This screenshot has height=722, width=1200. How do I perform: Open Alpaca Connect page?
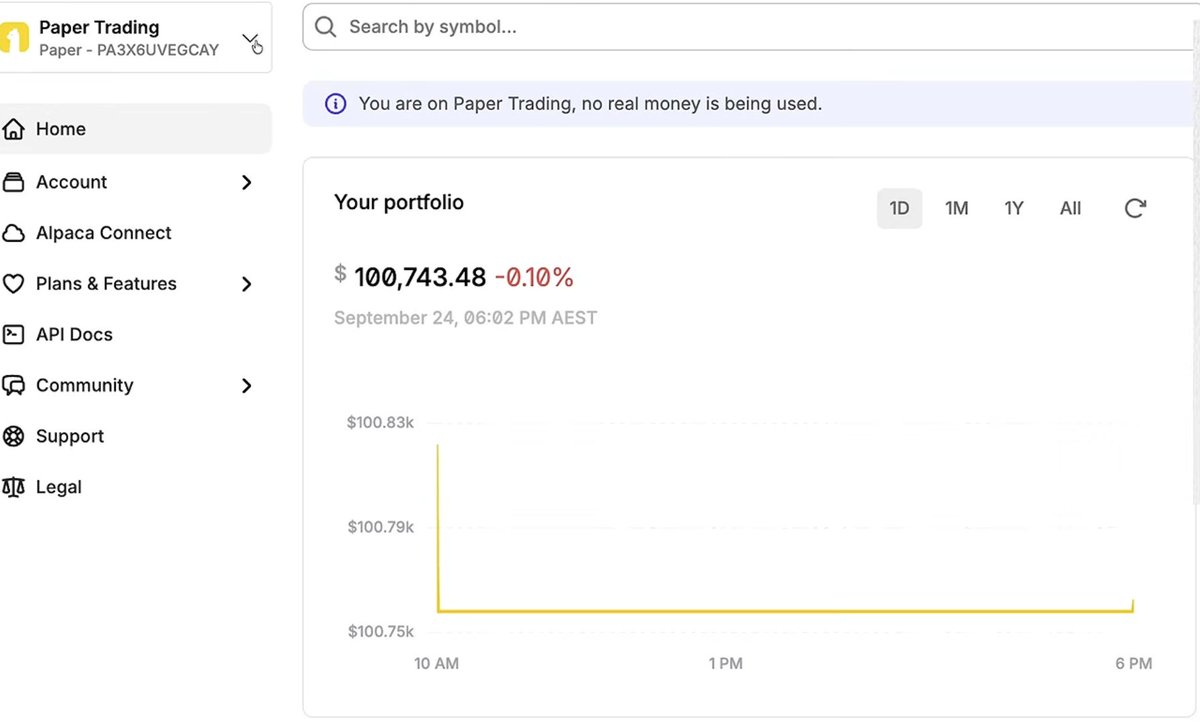pos(104,233)
